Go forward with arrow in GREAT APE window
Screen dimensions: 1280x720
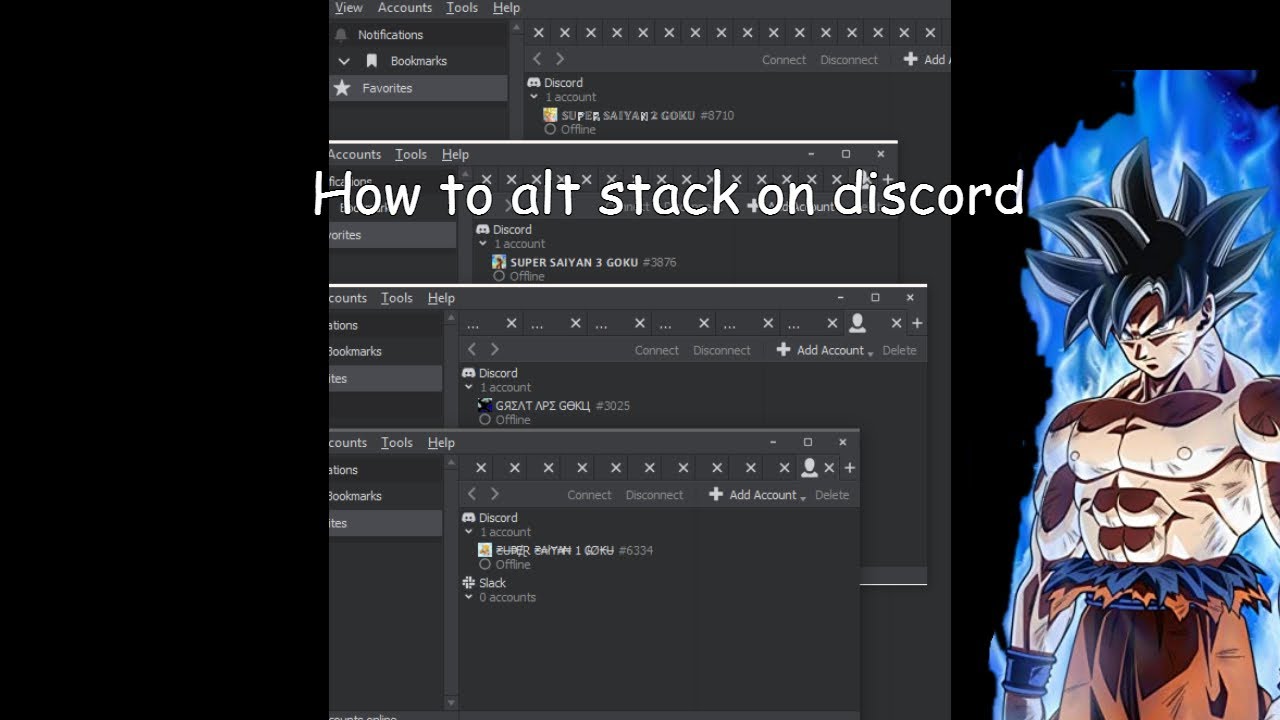[x=494, y=349]
